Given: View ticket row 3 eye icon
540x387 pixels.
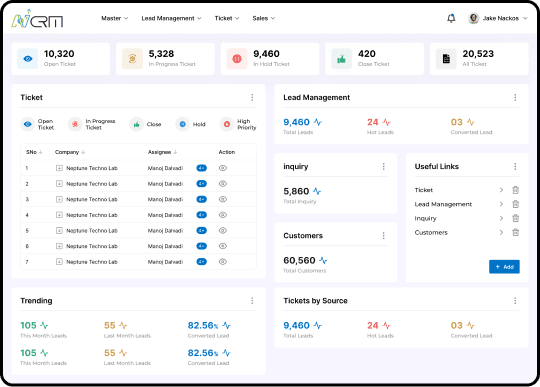Looking at the screenshot, I should [x=223, y=199].
